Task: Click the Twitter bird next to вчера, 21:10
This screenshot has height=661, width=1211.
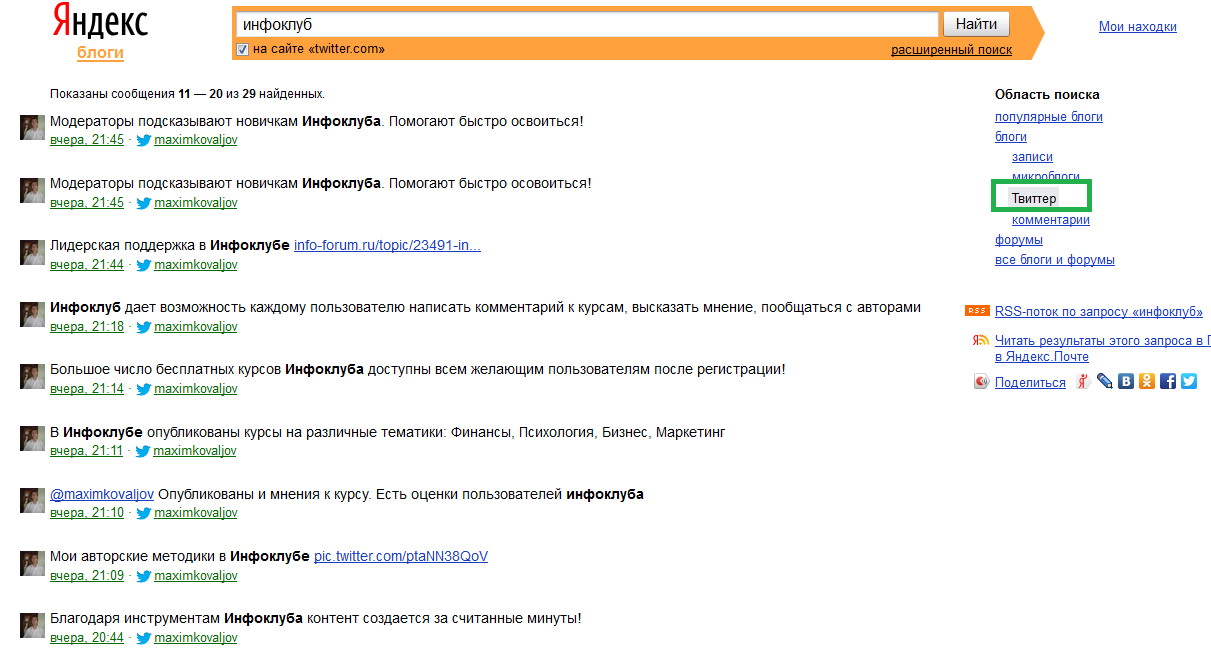Action: pyautogui.click(x=143, y=513)
